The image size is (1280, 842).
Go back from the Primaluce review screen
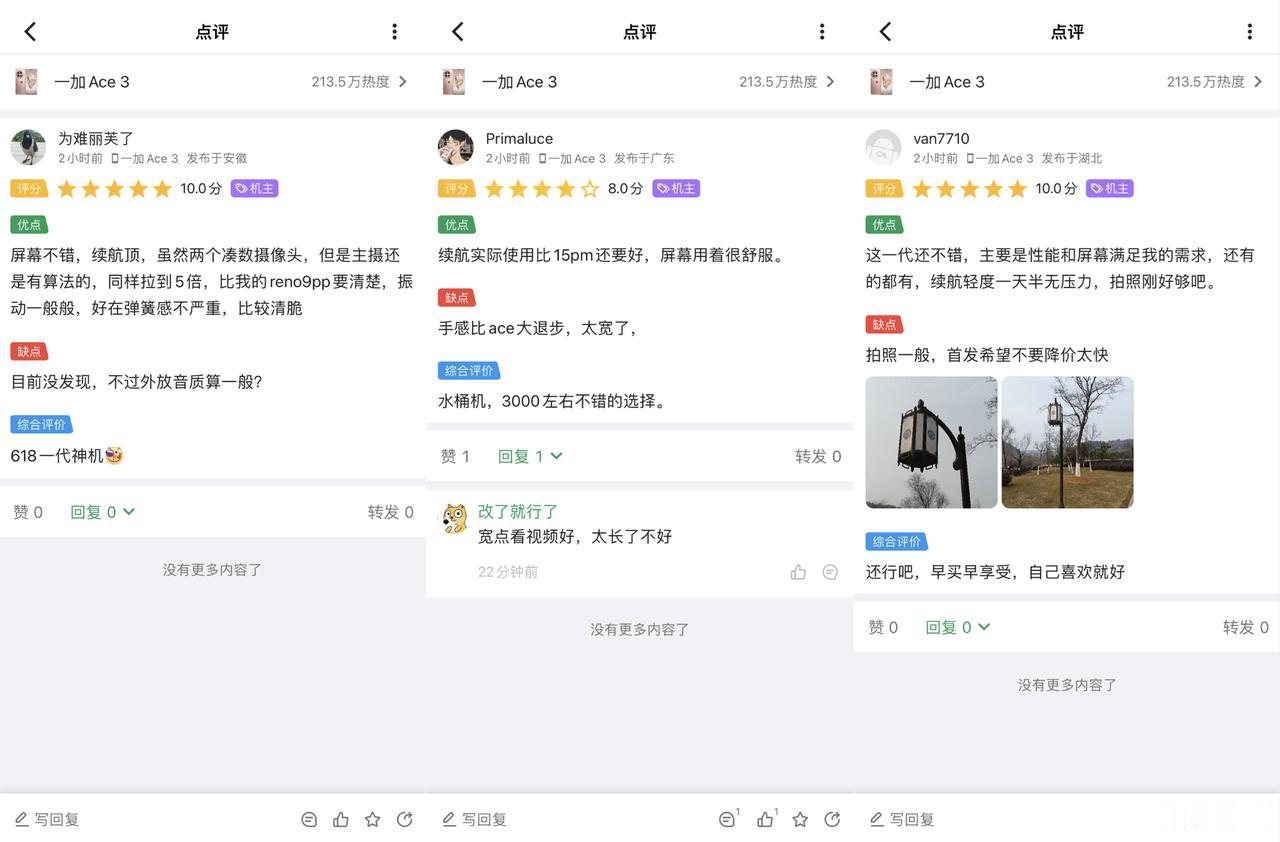458,32
